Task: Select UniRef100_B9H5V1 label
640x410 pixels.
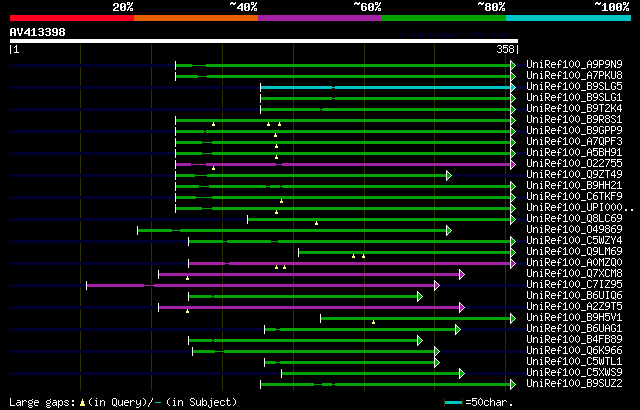Action: [574, 318]
